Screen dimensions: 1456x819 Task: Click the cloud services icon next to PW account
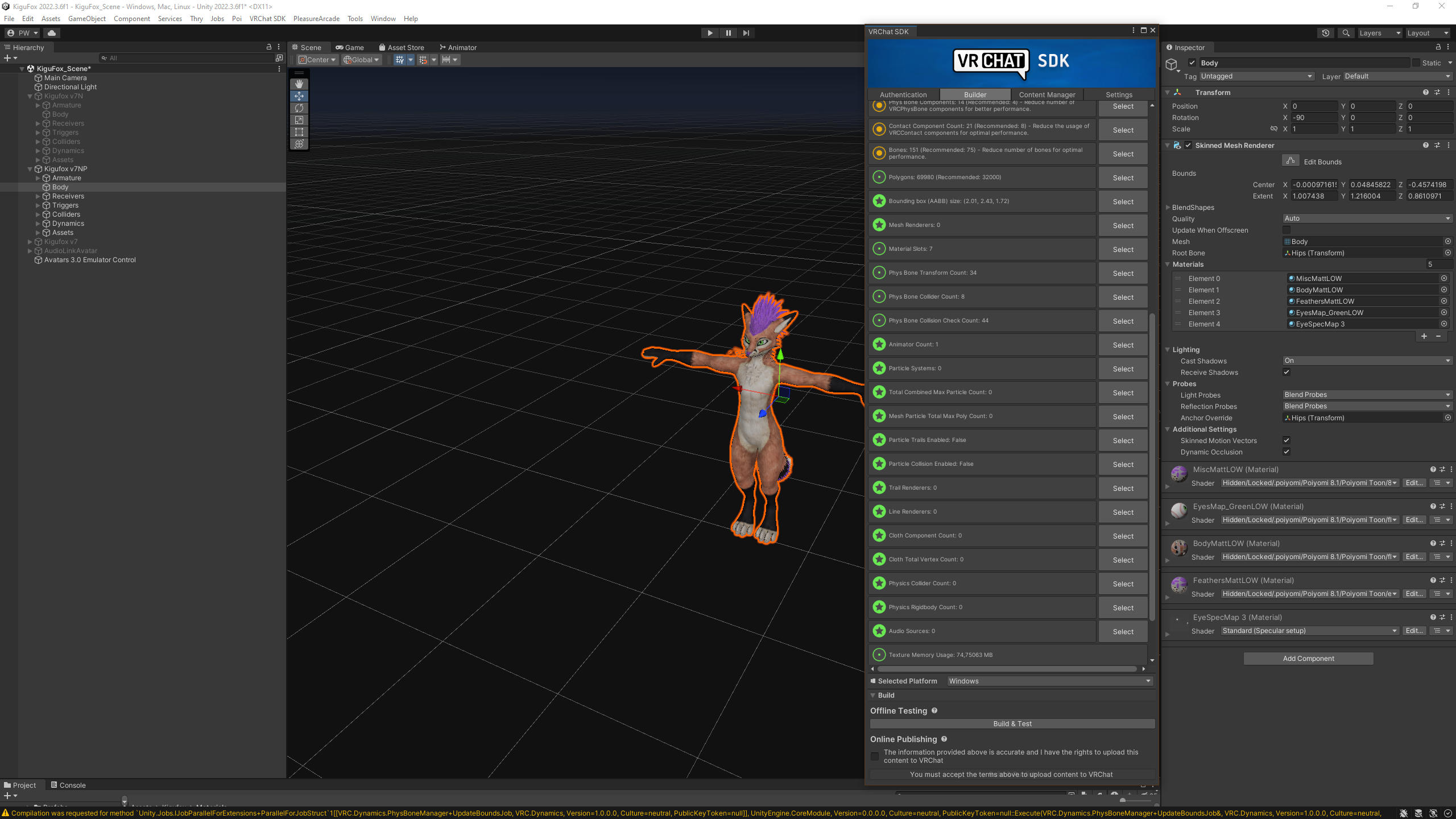[x=52, y=33]
